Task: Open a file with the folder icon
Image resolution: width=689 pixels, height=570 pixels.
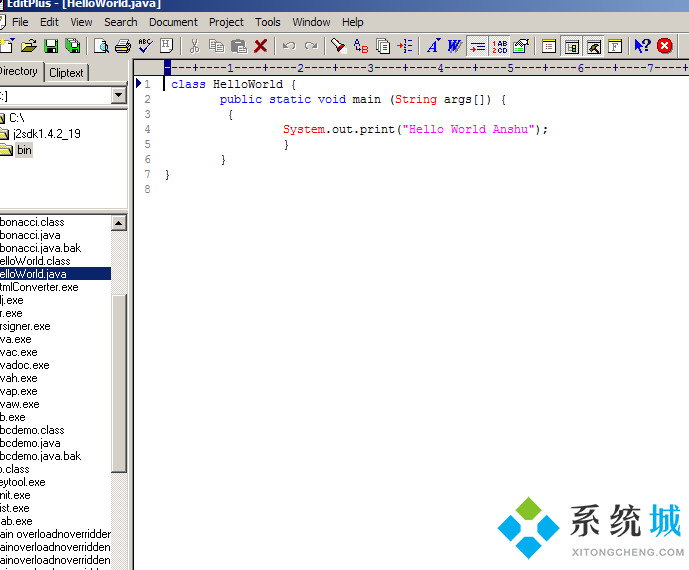Action: pos(29,46)
